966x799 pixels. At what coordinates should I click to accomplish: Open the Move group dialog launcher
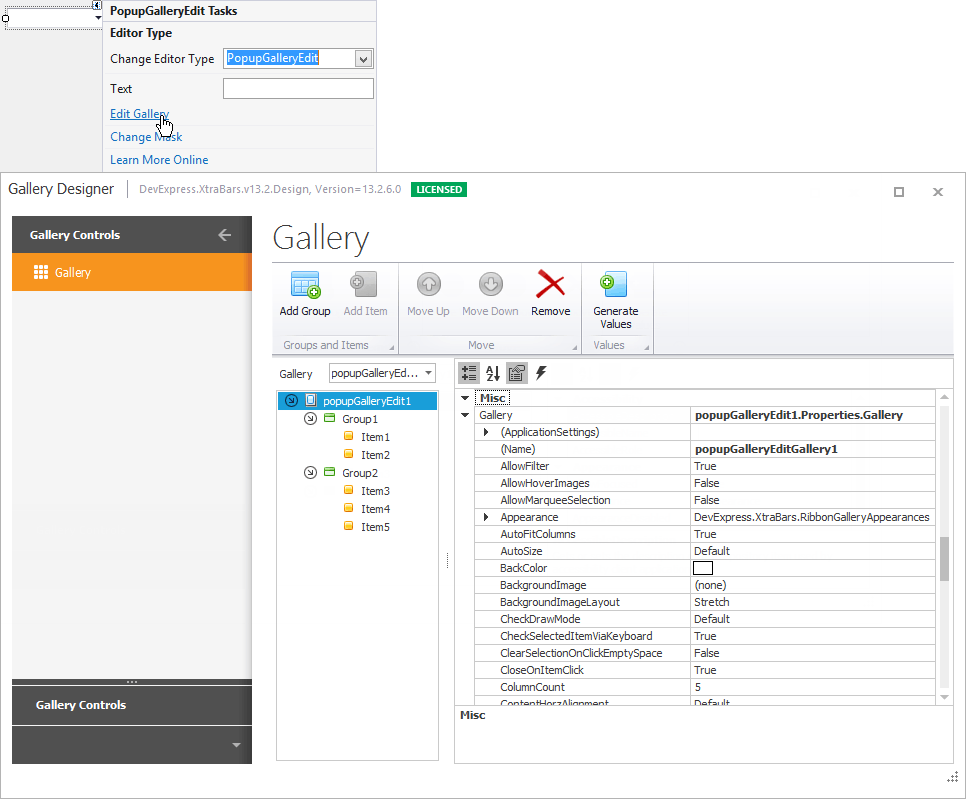click(x=574, y=347)
